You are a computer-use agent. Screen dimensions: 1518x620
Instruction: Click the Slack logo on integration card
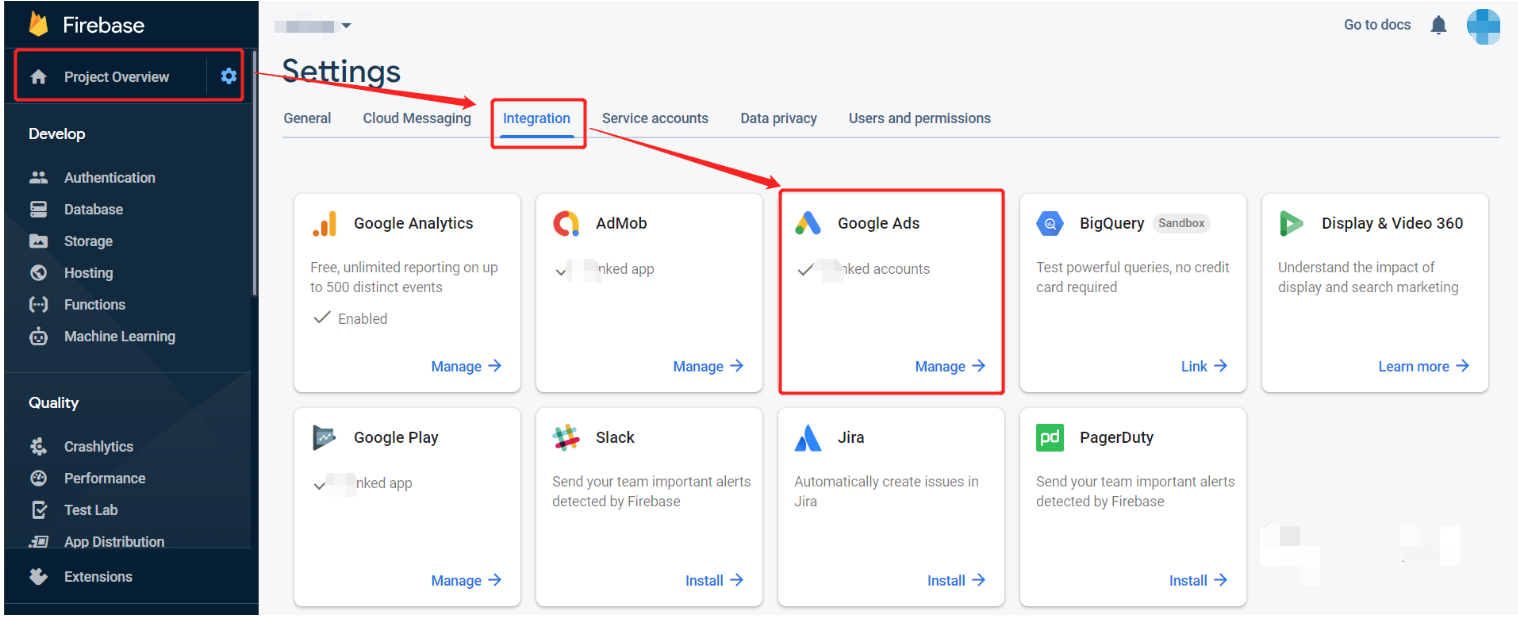[566, 437]
